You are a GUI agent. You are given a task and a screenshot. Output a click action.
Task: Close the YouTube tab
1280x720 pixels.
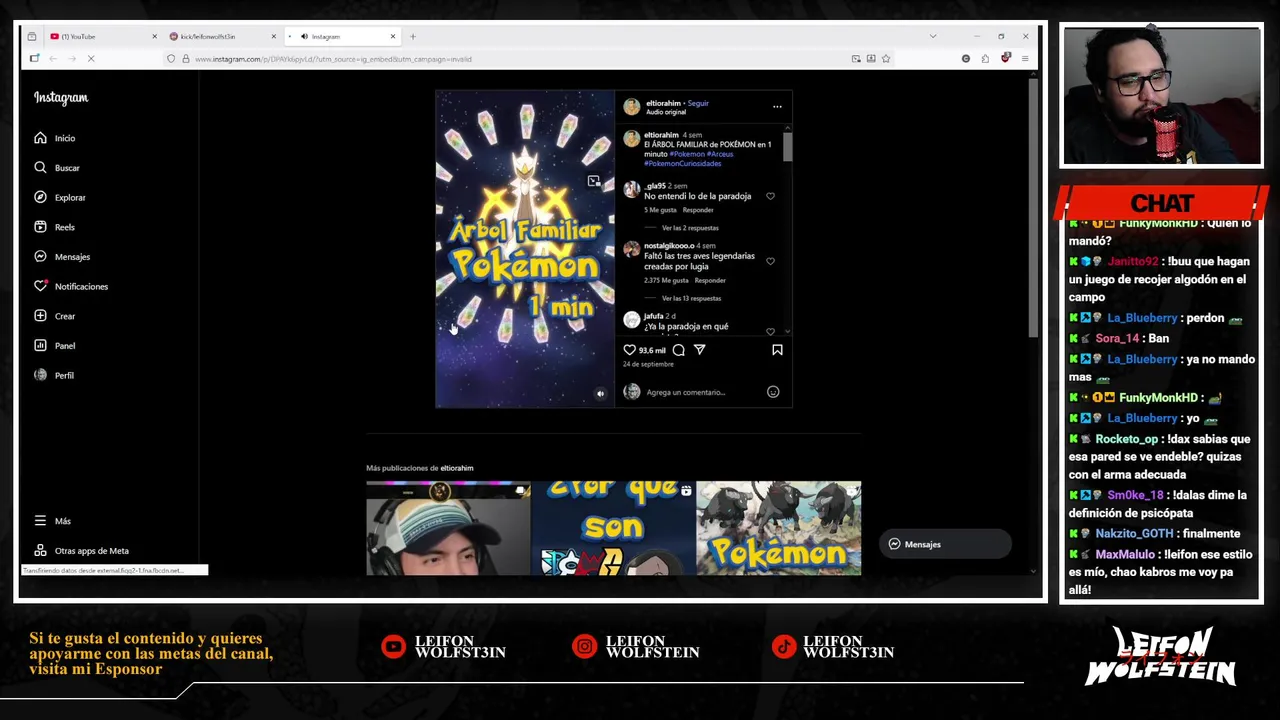tap(154, 37)
